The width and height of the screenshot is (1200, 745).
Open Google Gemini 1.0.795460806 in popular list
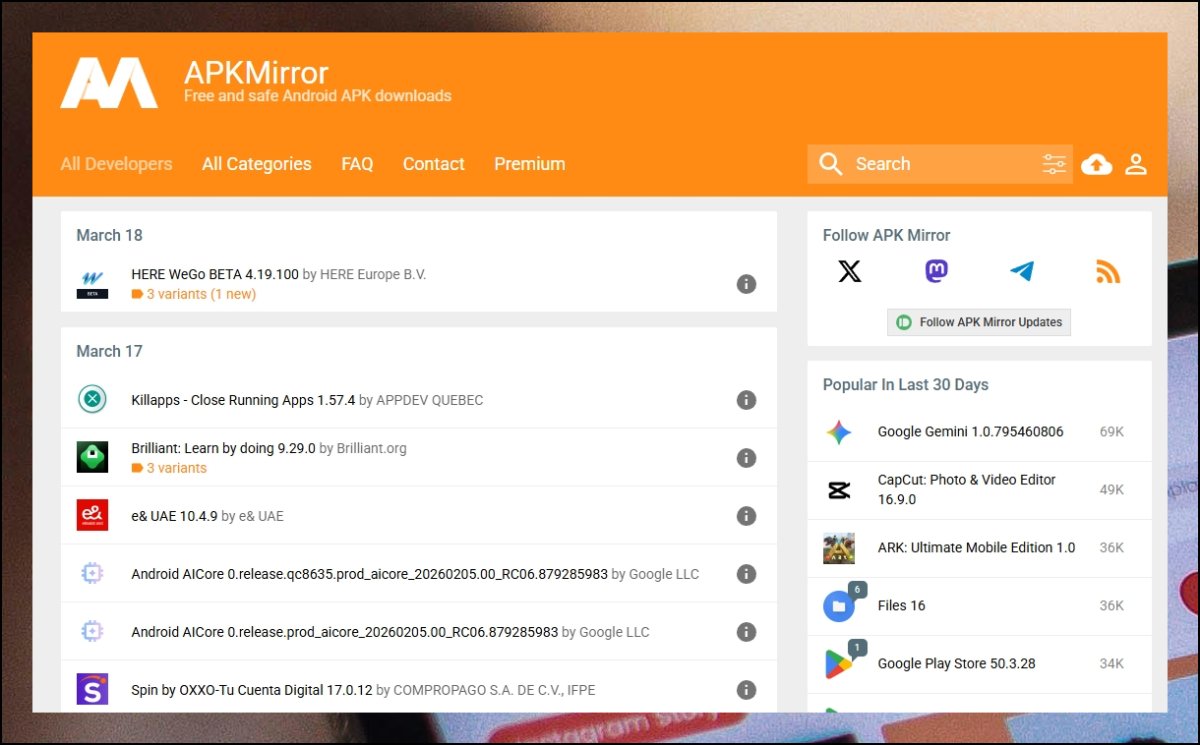point(970,432)
